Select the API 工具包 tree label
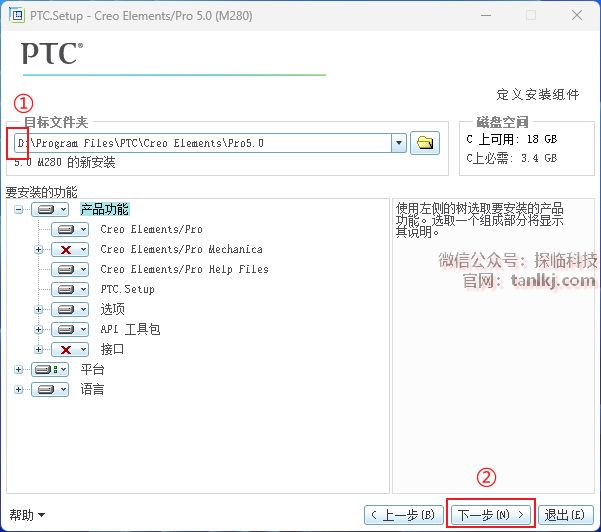This screenshot has height=532, width=601. (x=130, y=329)
